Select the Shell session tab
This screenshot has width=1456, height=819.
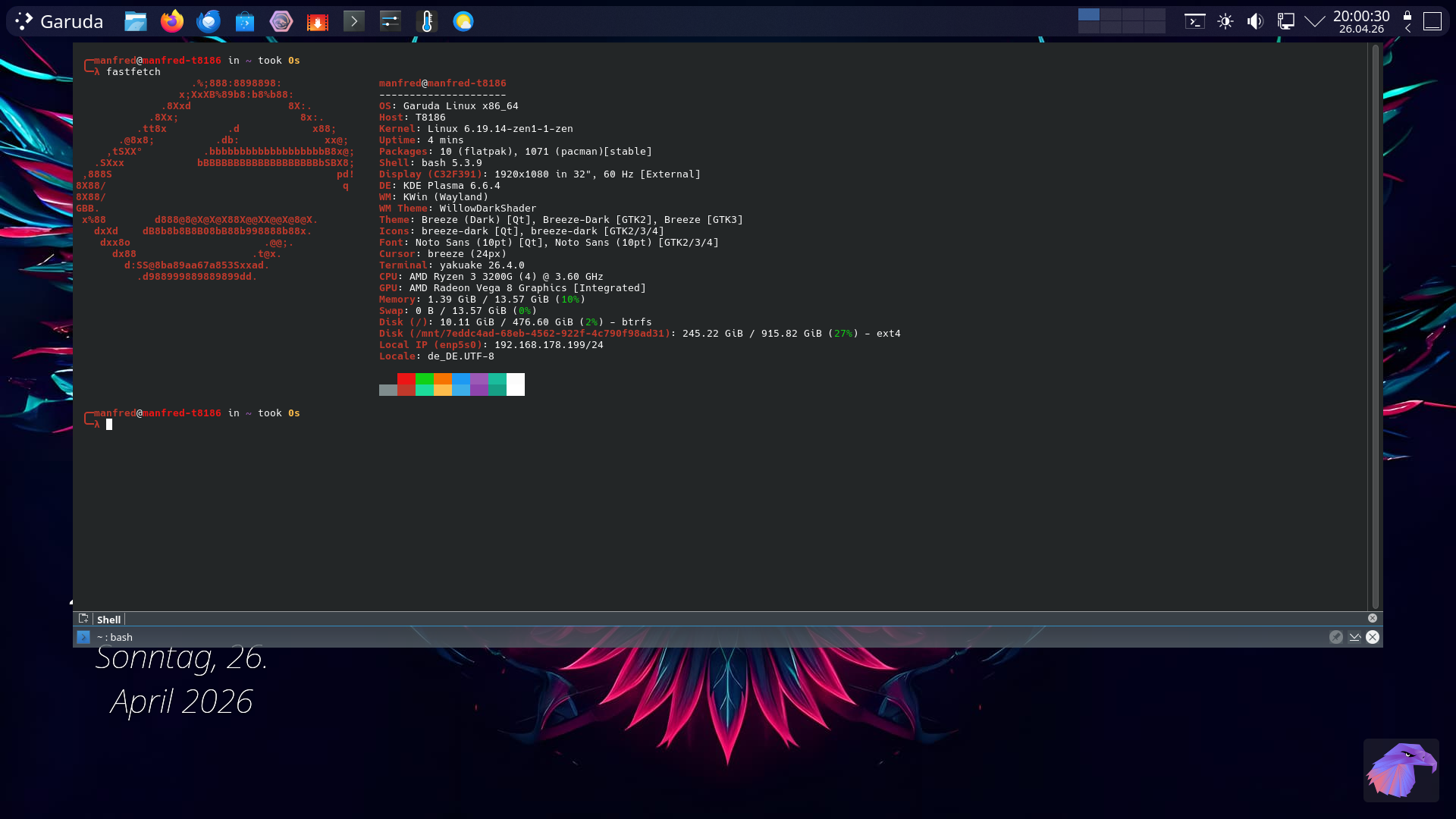(108, 620)
